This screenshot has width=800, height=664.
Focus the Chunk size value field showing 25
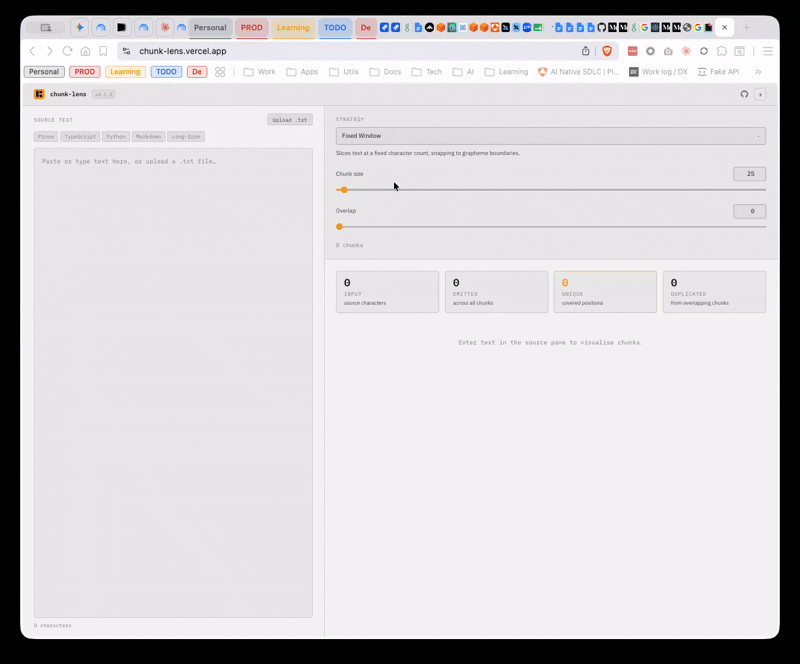749,174
